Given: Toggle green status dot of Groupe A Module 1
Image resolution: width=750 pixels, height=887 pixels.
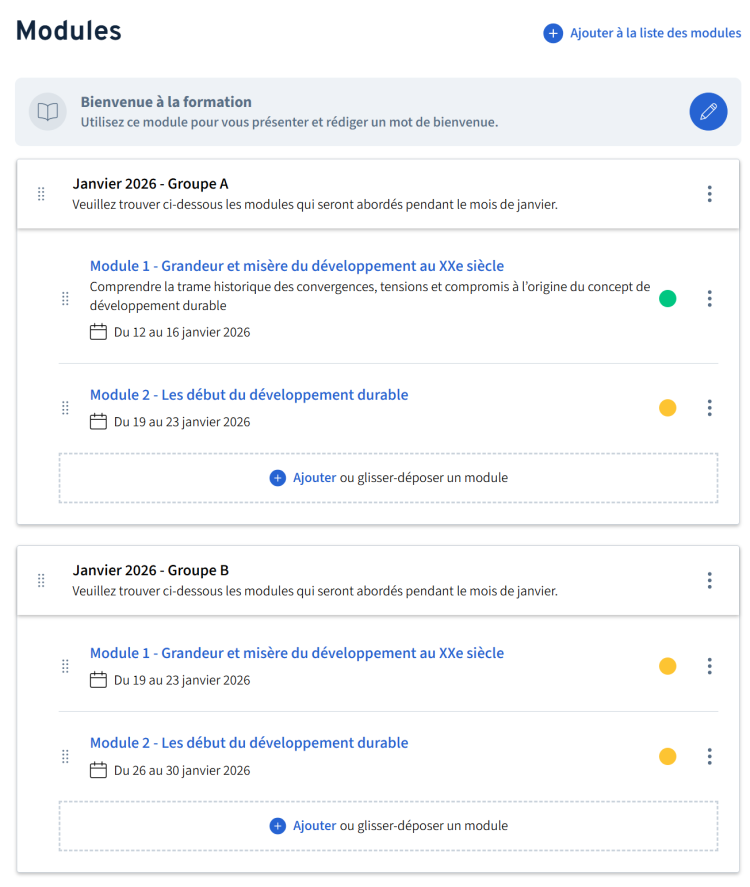Looking at the screenshot, I should point(668,298).
